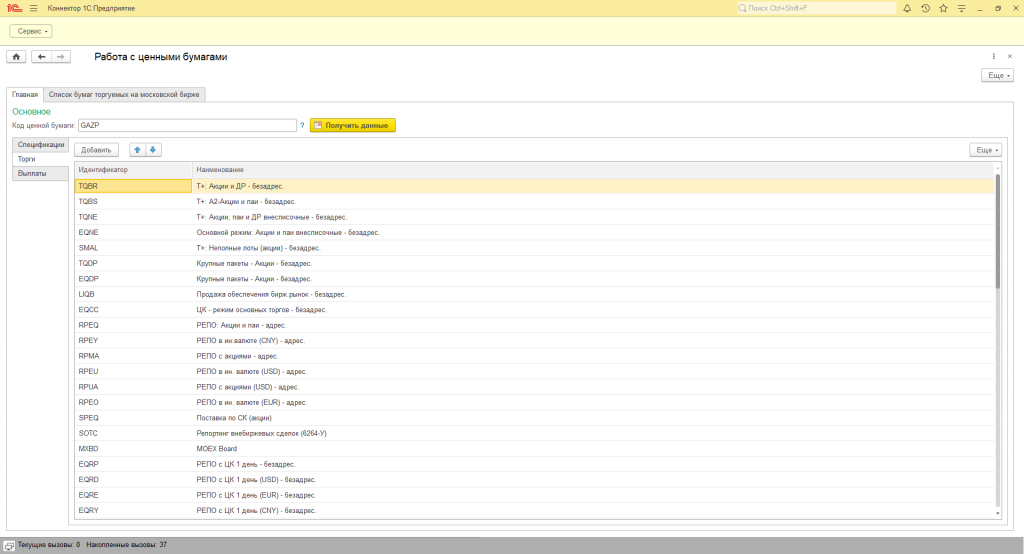Click the 1C logo icon
This screenshot has height=554, width=1024.
[x=14, y=8]
